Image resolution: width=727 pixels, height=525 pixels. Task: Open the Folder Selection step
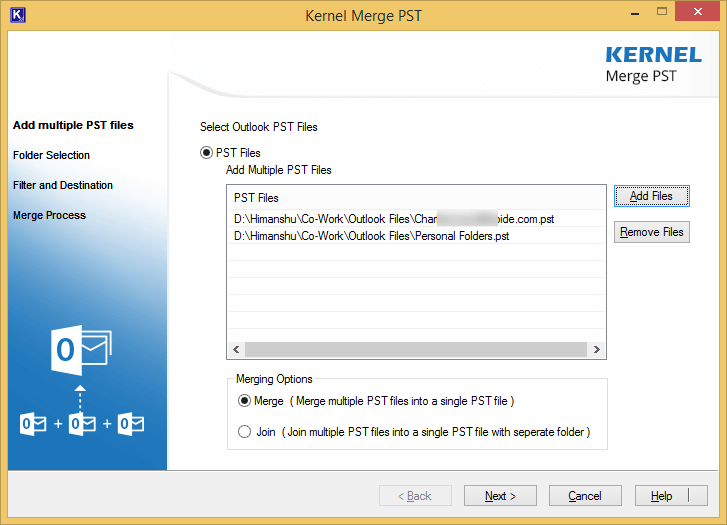click(51, 155)
